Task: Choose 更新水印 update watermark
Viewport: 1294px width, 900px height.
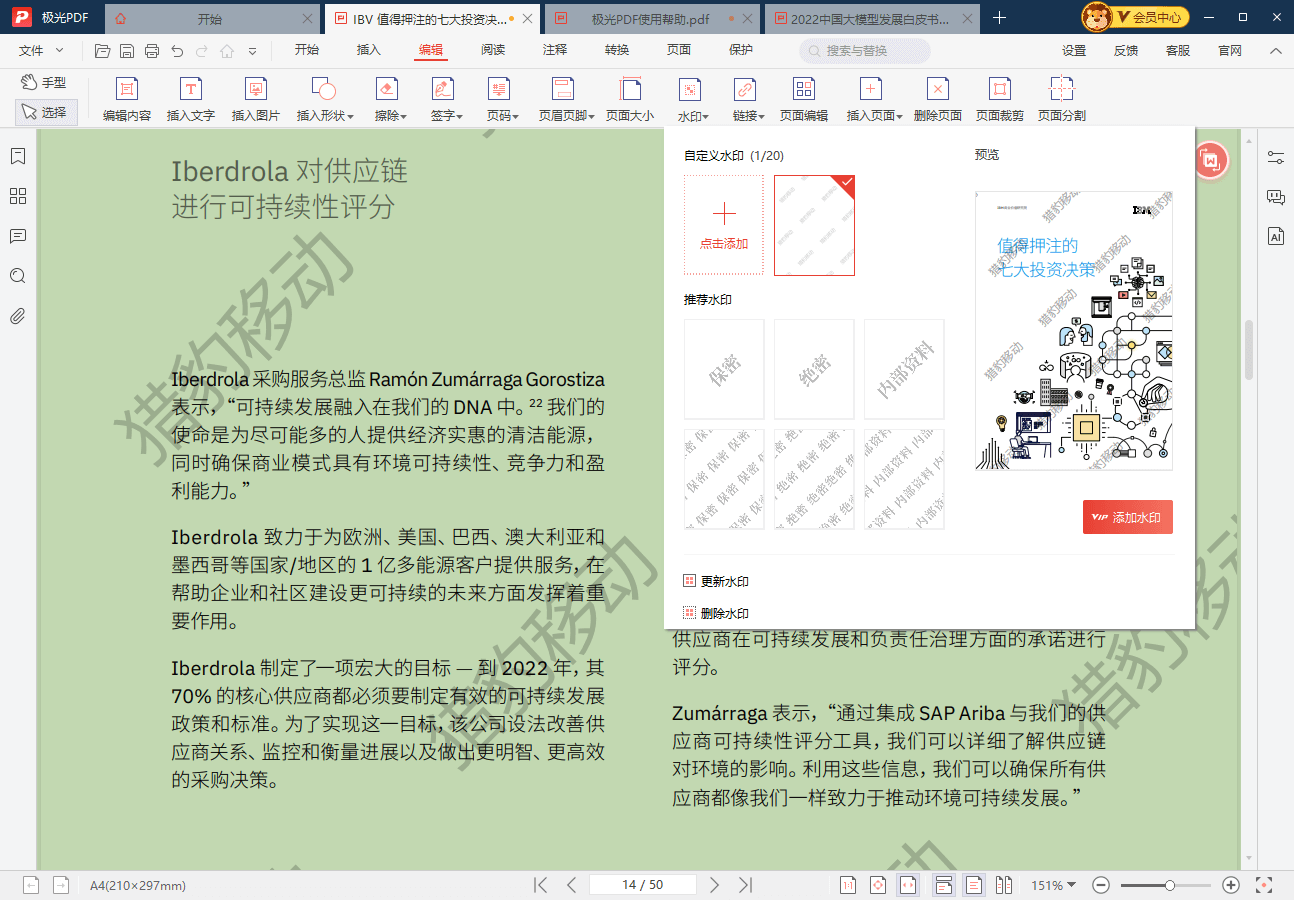Action: tap(716, 581)
